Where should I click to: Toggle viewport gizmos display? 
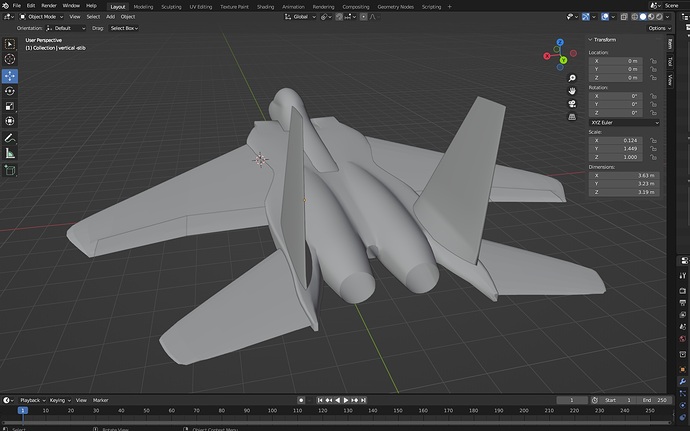[586, 17]
